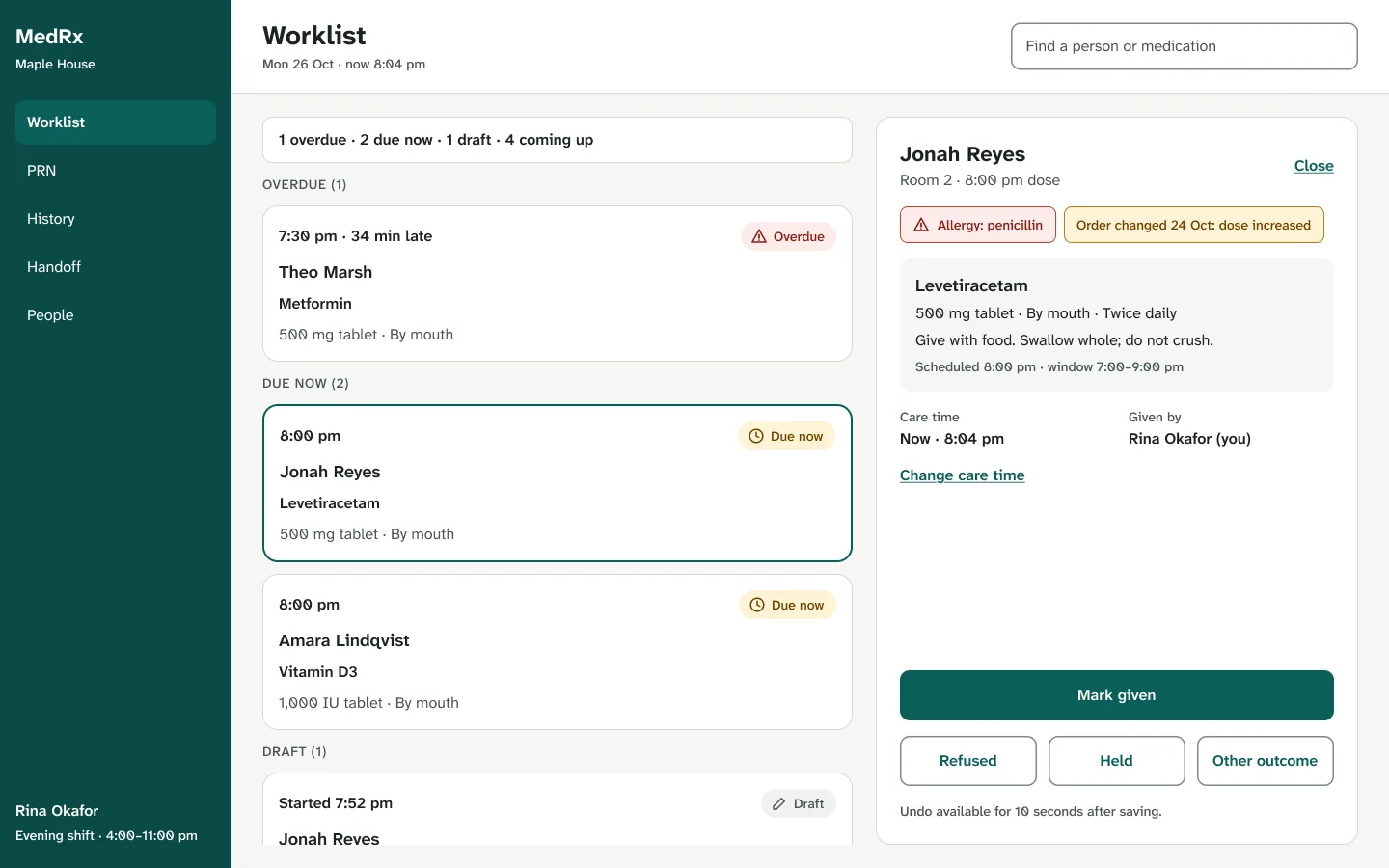Viewport: 1389px width, 868px height.
Task: Open the History section
Action: pos(116,219)
